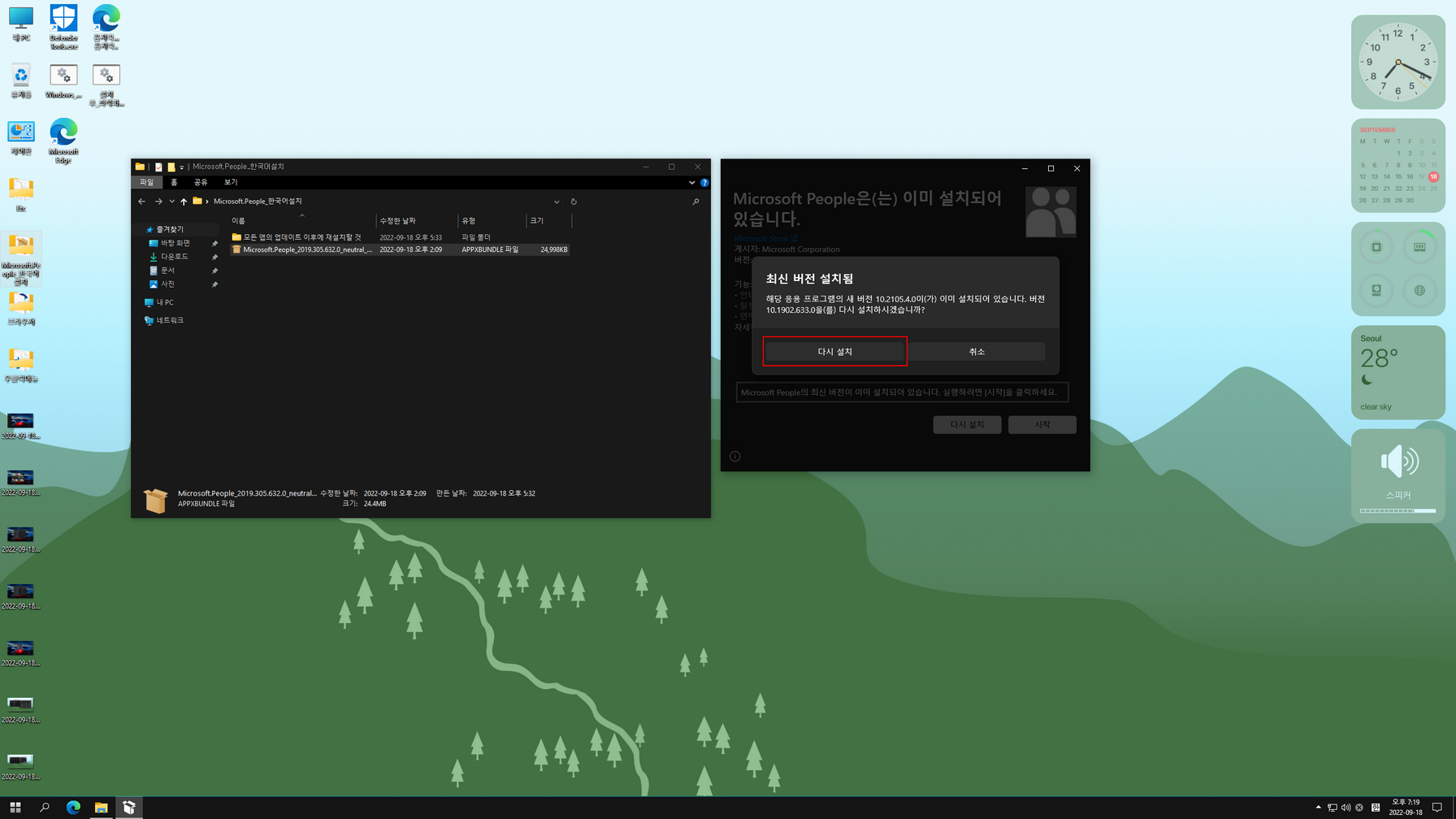
Task: Click the lower 다시 설치 button beside 시작
Action: click(967, 424)
